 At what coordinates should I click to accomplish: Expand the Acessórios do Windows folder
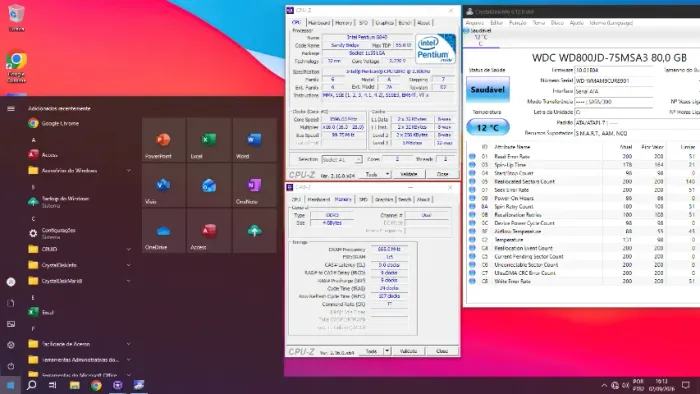80,170
